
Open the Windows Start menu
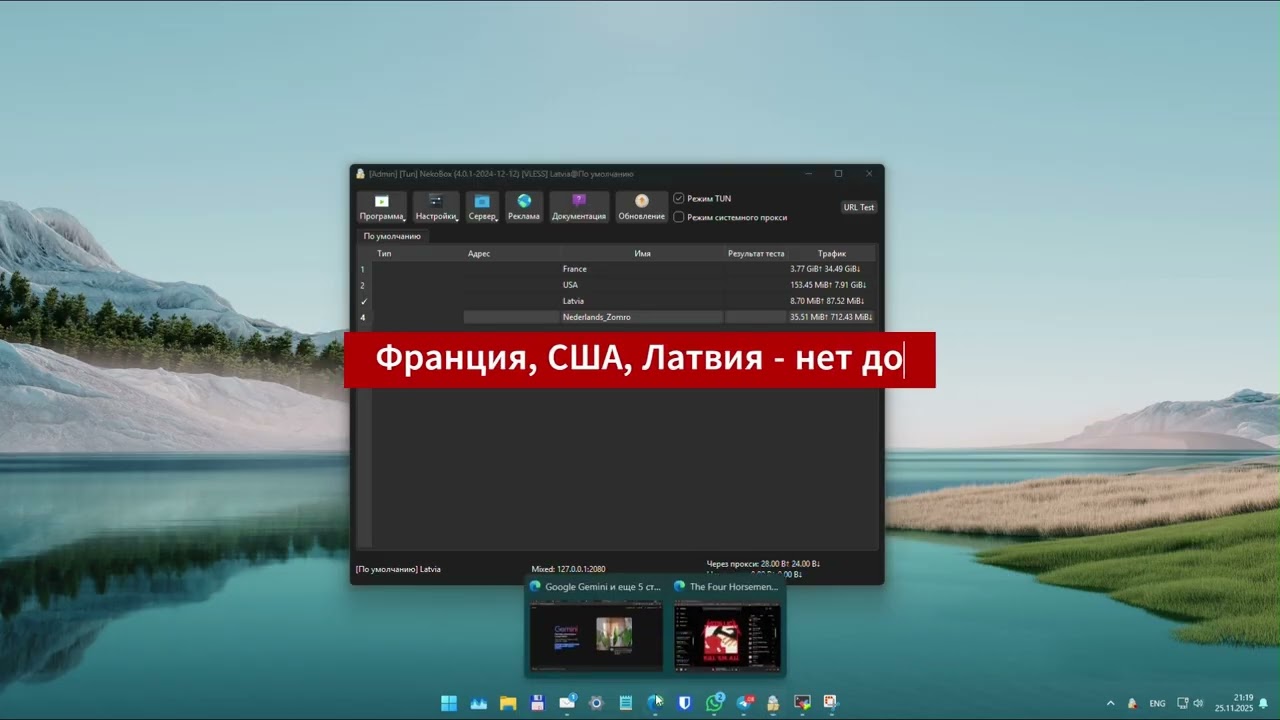449,703
